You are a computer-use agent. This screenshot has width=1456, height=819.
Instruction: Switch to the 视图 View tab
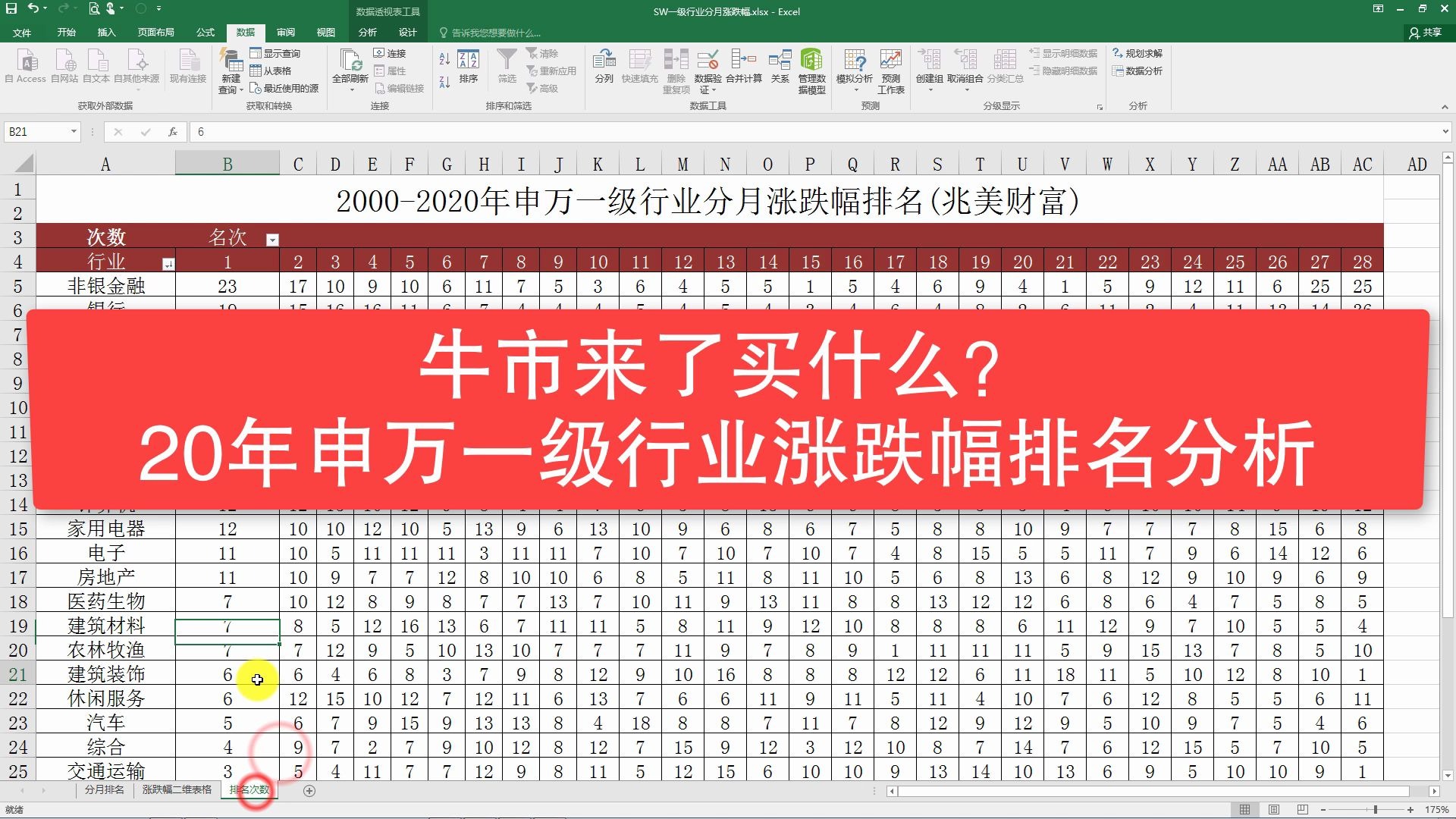326,33
